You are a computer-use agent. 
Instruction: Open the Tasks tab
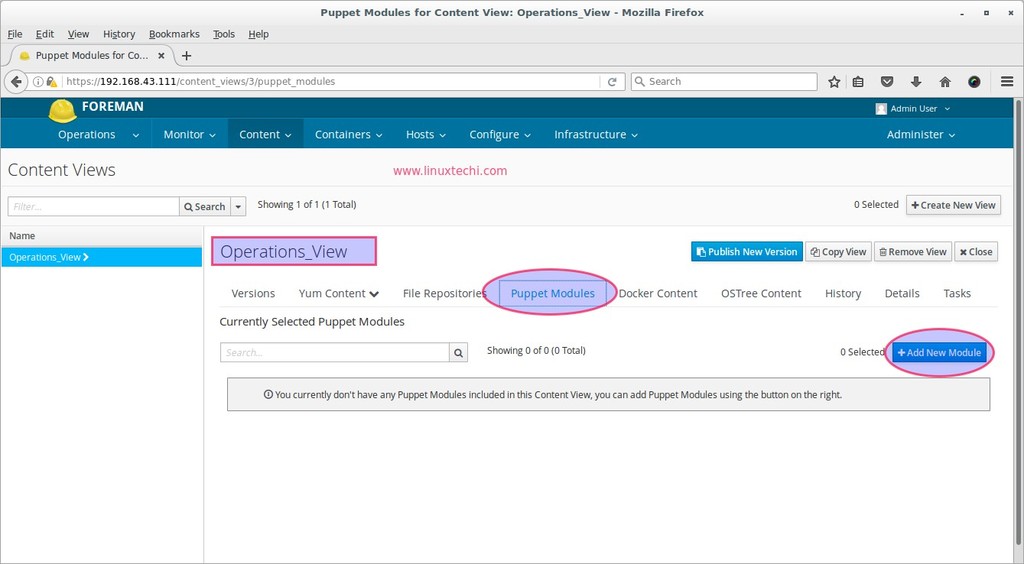957,294
